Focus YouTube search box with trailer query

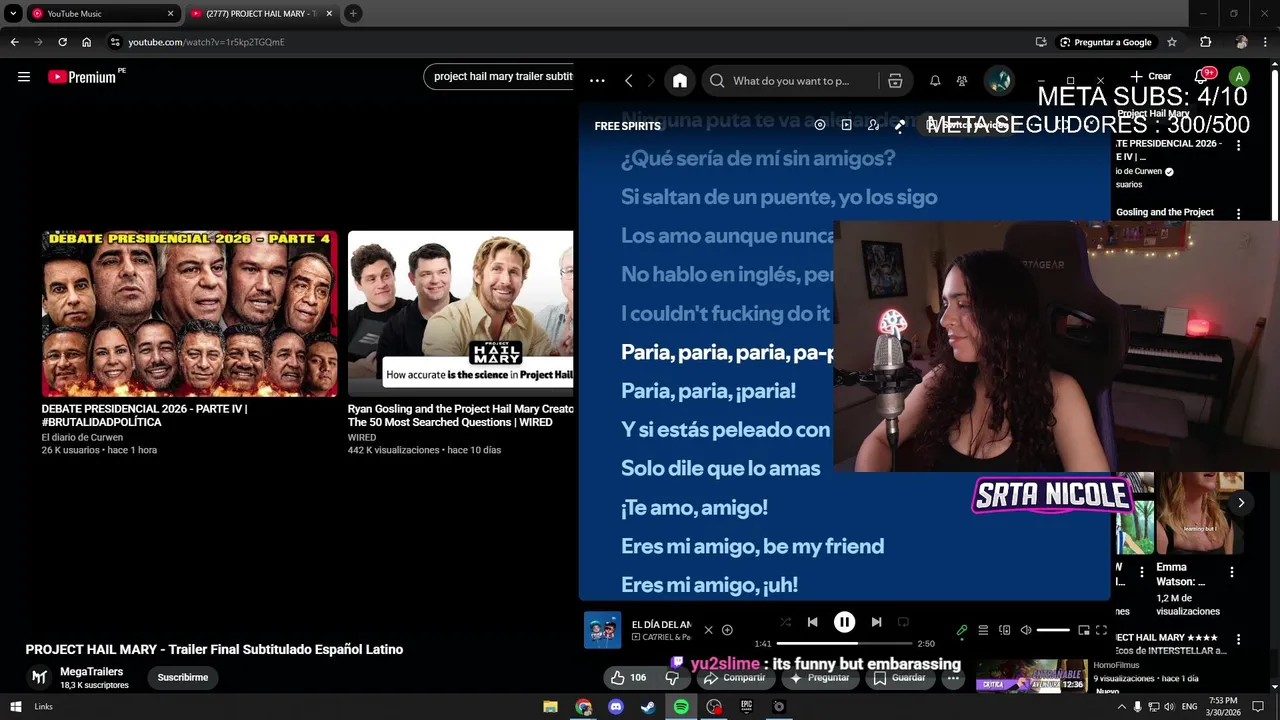500,76
